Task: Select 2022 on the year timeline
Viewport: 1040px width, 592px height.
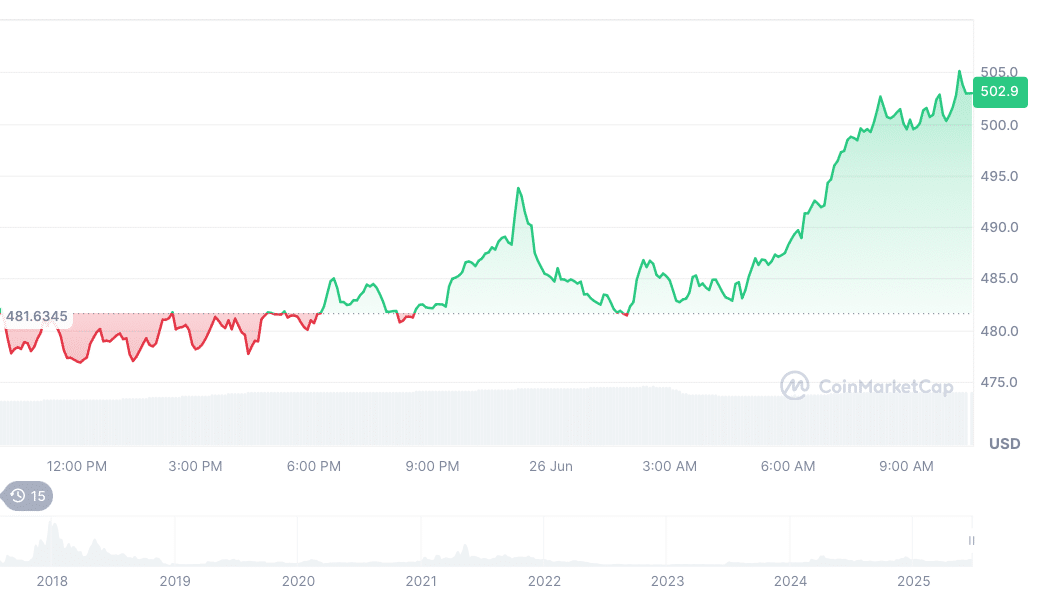Action: pyautogui.click(x=544, y=581)
